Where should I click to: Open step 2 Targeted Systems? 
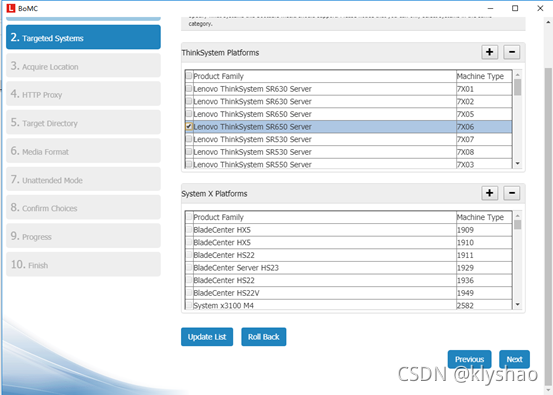tap(83, 37)
